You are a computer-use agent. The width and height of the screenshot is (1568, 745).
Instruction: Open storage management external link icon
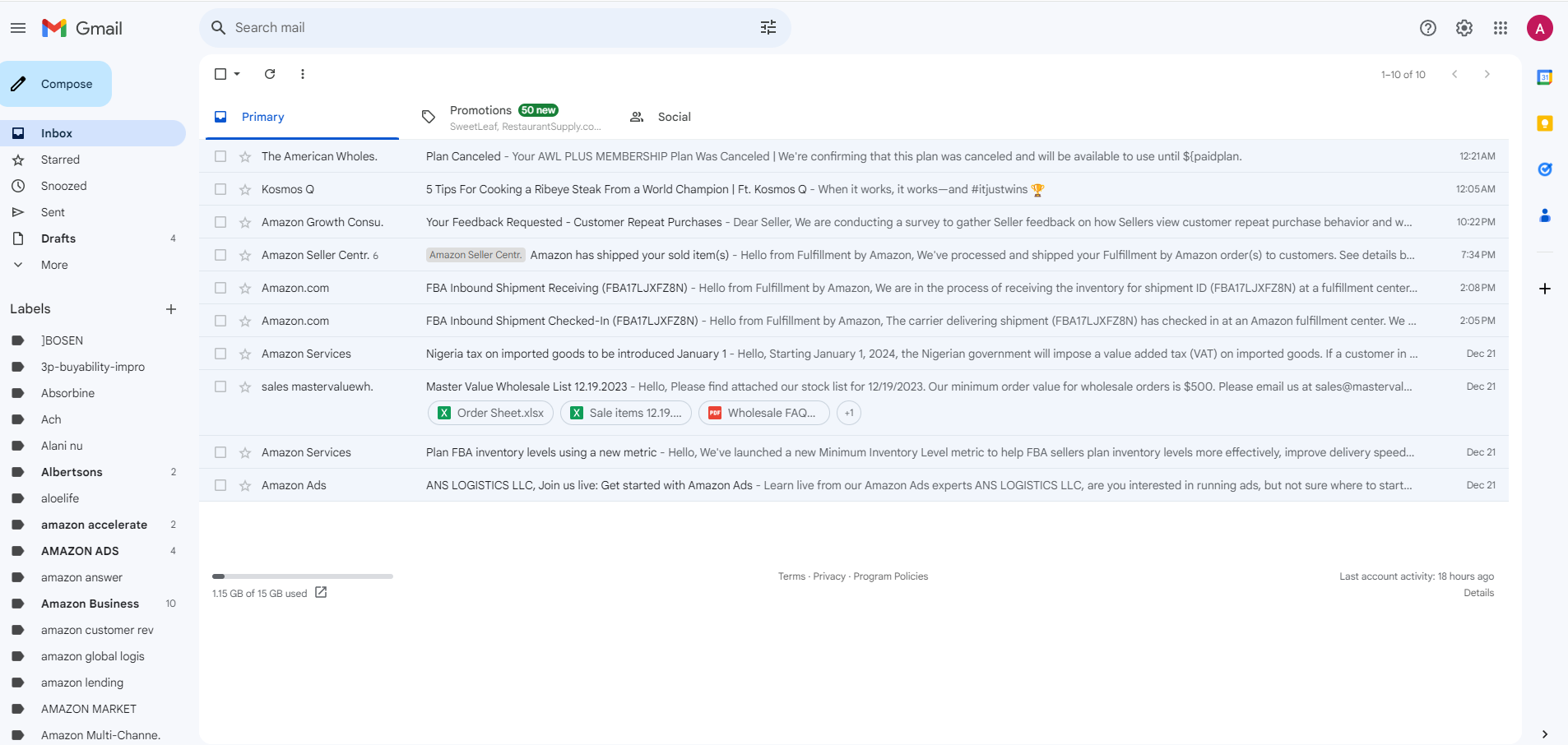click(321, 592)
